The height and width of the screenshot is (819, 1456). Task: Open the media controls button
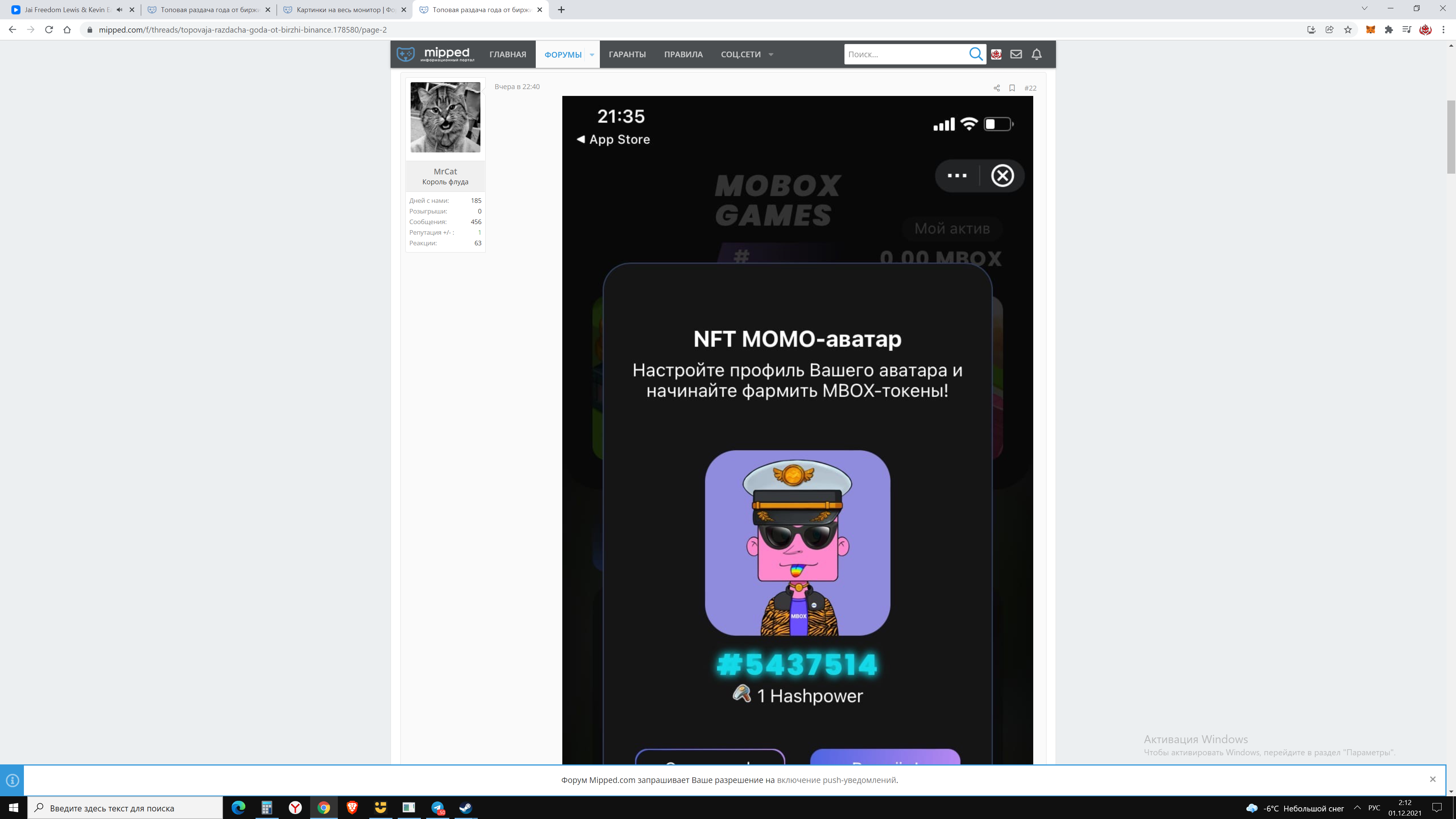pos(1407,30)
